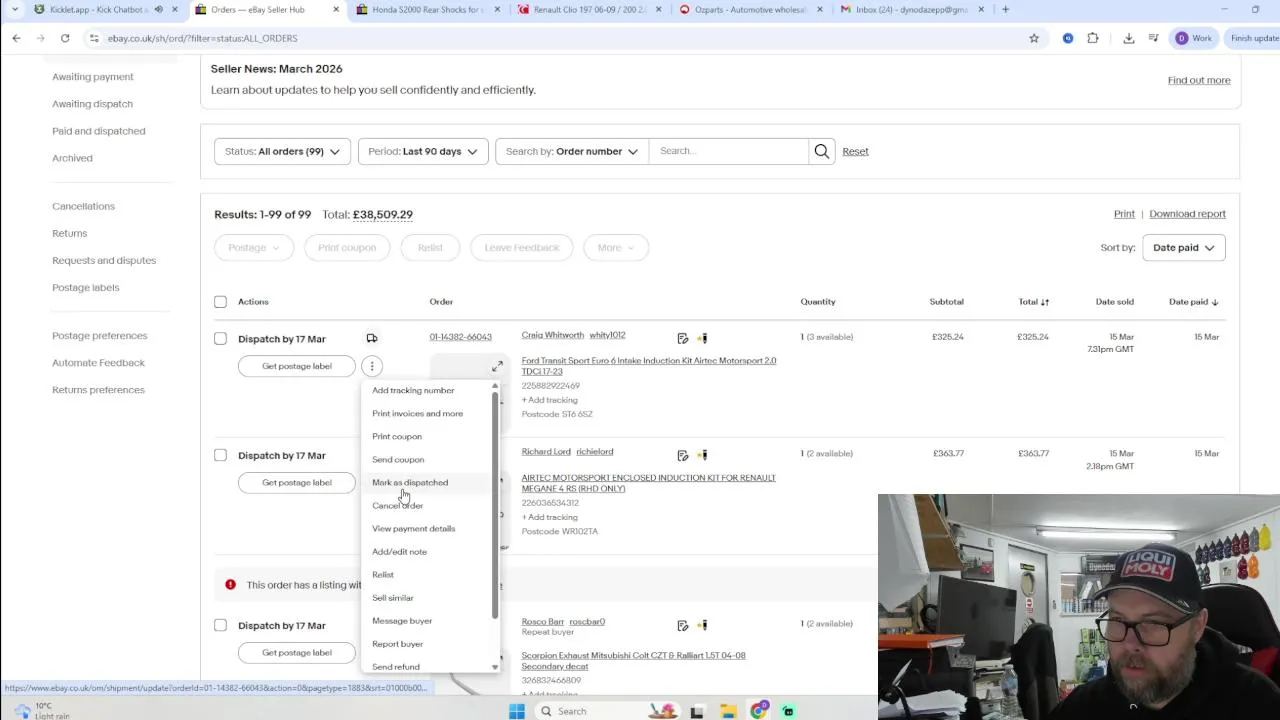This screenshot has width=1280, height=720.
Task: Open the Search by: Order number dropdown
Action: click(572, 151)
